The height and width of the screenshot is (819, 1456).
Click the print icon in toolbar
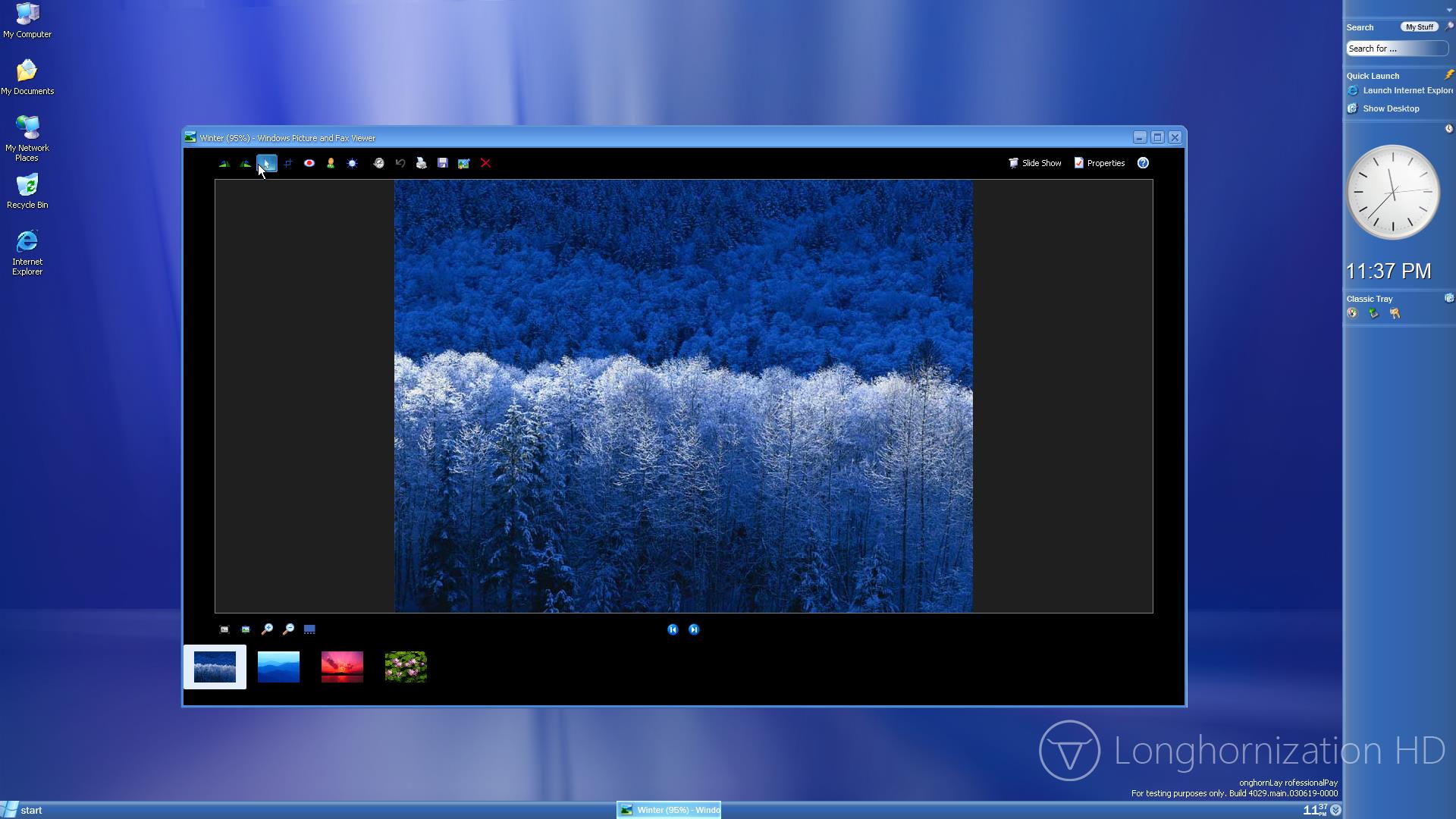(422, 163)
